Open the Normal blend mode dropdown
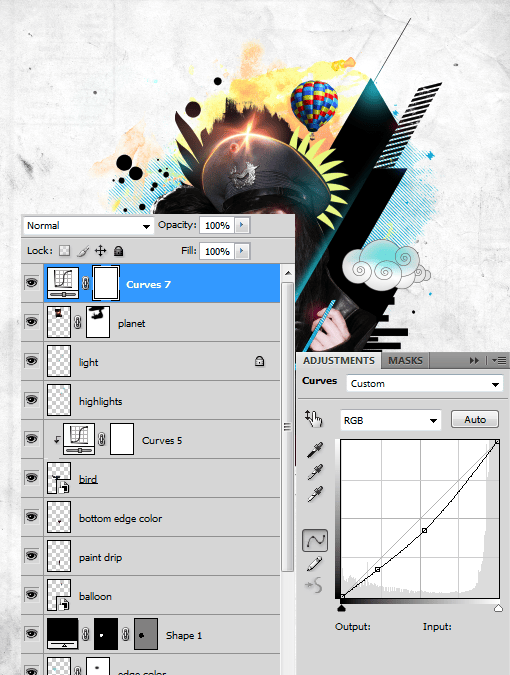The width and height of the screenshot is (510, 675). 88,226
